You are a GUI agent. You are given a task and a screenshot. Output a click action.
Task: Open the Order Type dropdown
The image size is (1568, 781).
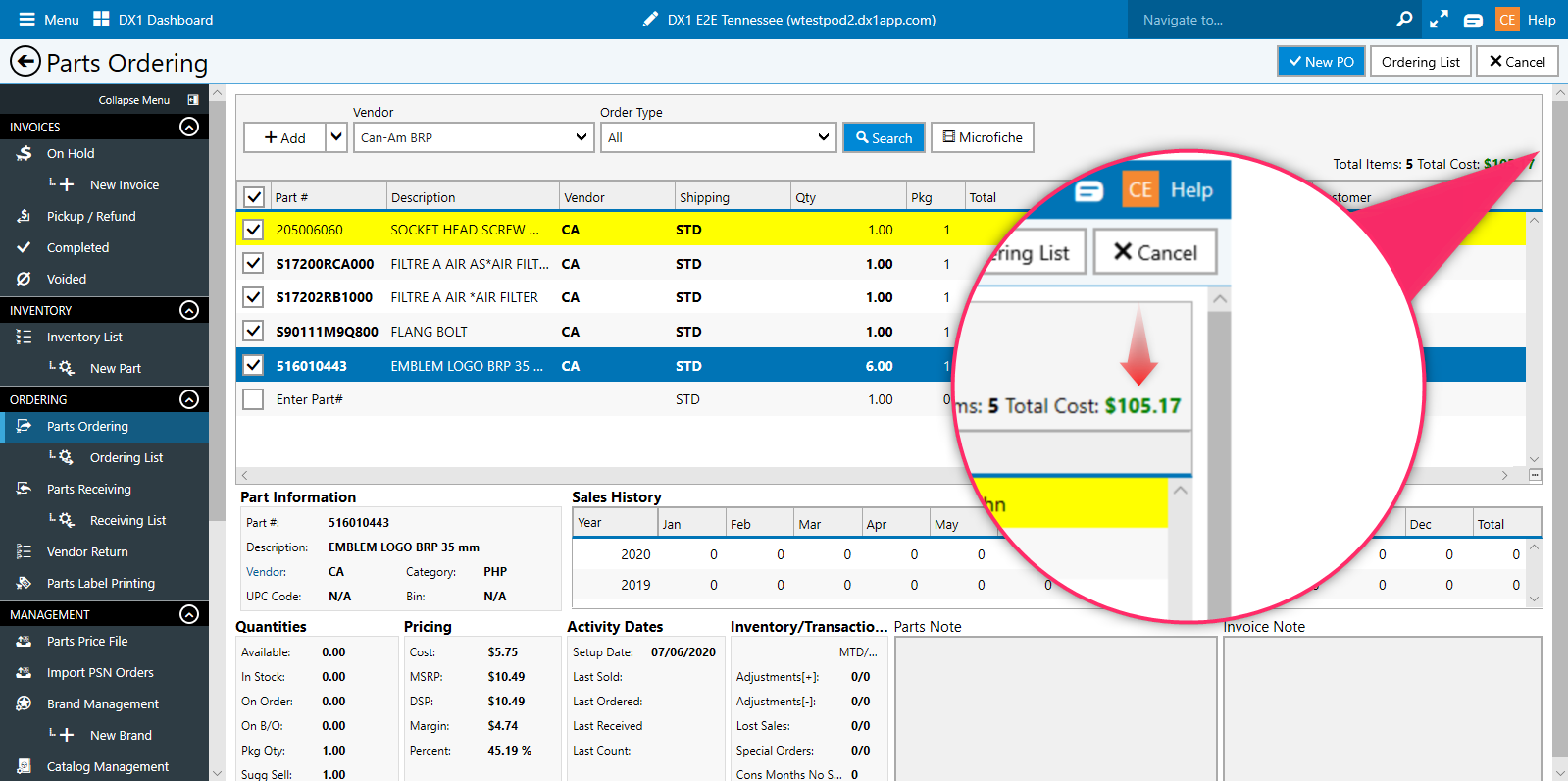(x=718, y=137)
